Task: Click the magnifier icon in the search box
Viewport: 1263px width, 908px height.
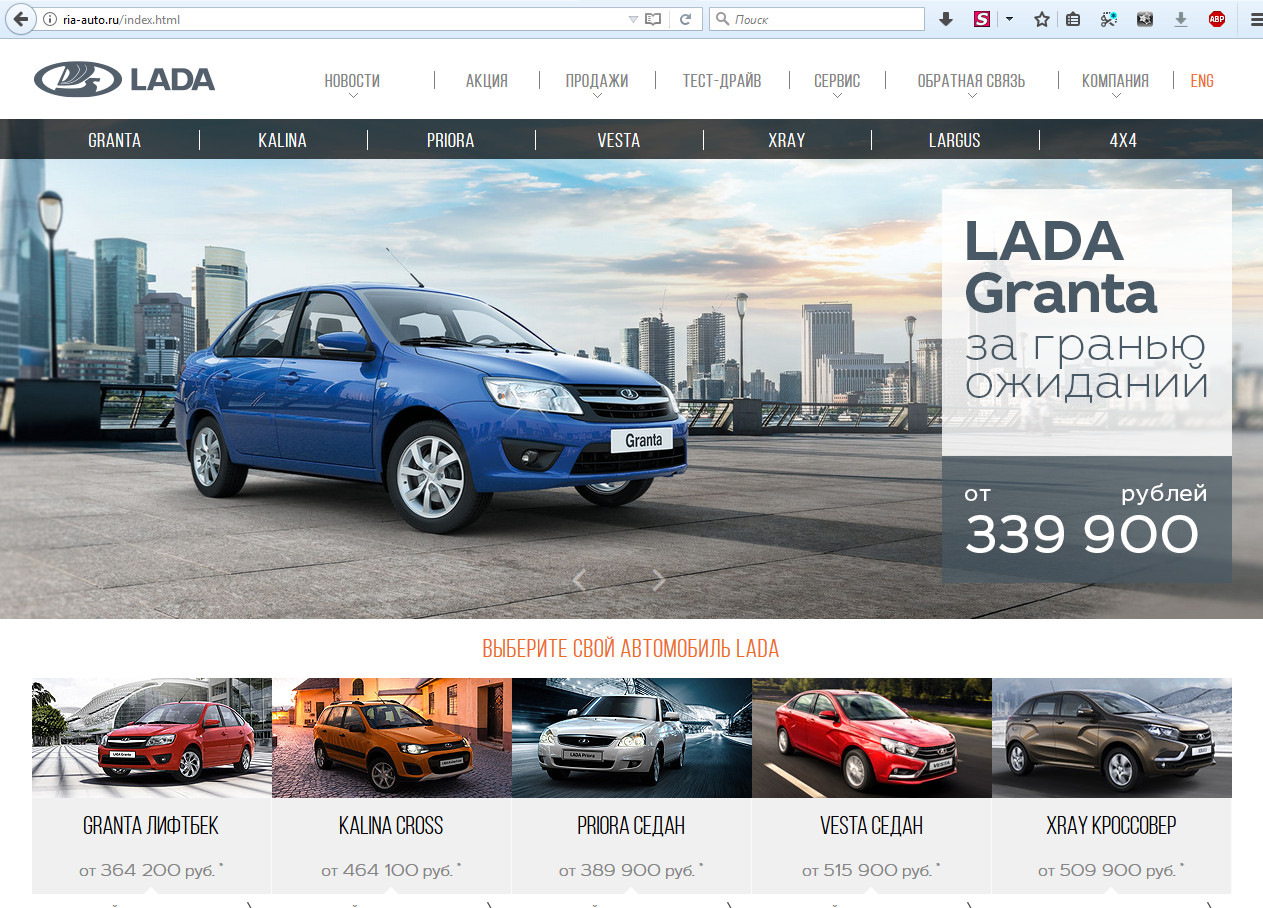Action: point(721,19)
